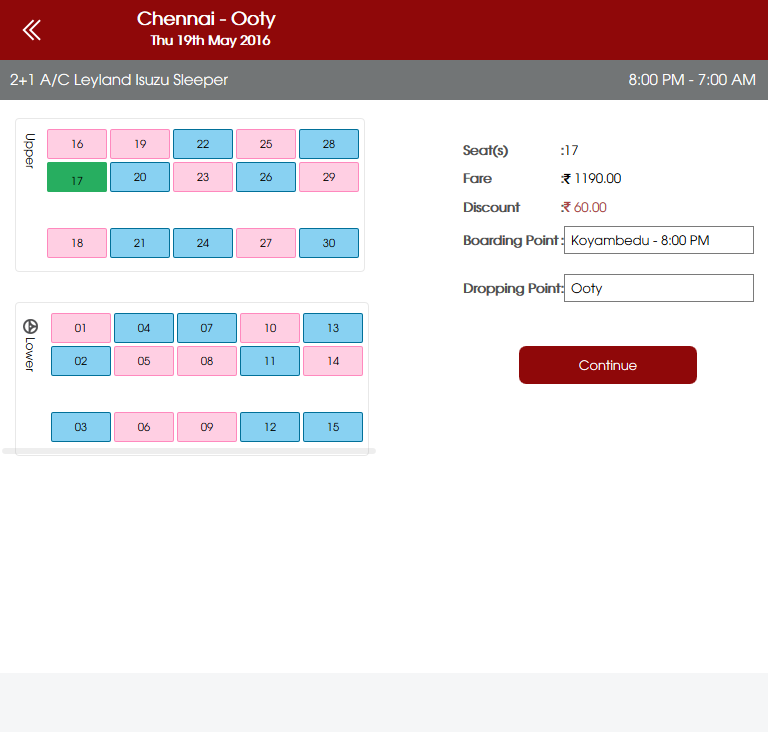Viewport: 768px width, 732px height.
Task: Select upper deck seat 16
Action: 77,144
